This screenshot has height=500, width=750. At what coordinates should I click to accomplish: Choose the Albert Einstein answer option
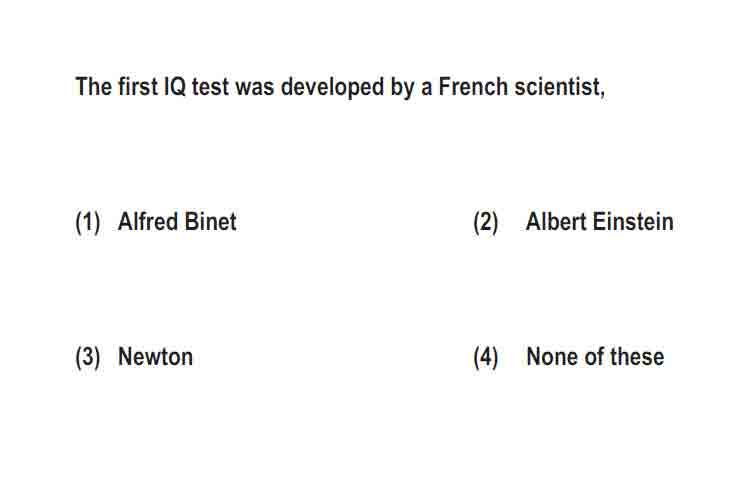click(599, 222)
